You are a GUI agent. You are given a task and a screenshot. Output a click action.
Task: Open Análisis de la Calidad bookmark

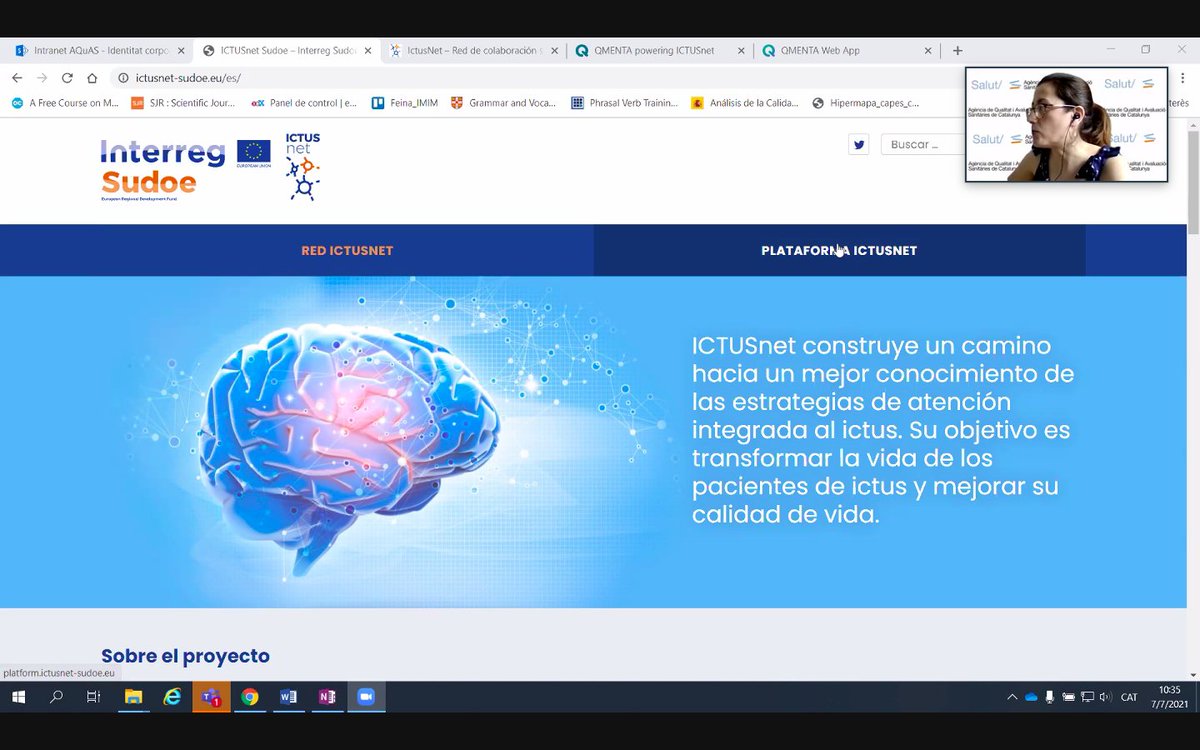click(x=745, y=103)
